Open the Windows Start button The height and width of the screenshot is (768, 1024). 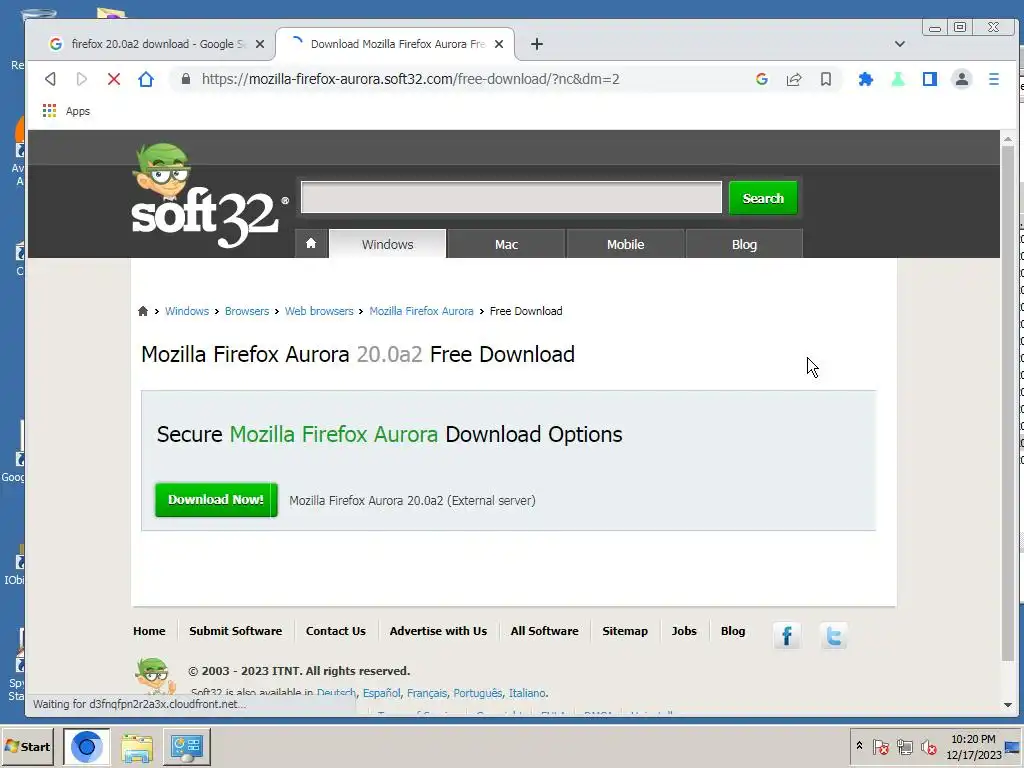(27, 746)
